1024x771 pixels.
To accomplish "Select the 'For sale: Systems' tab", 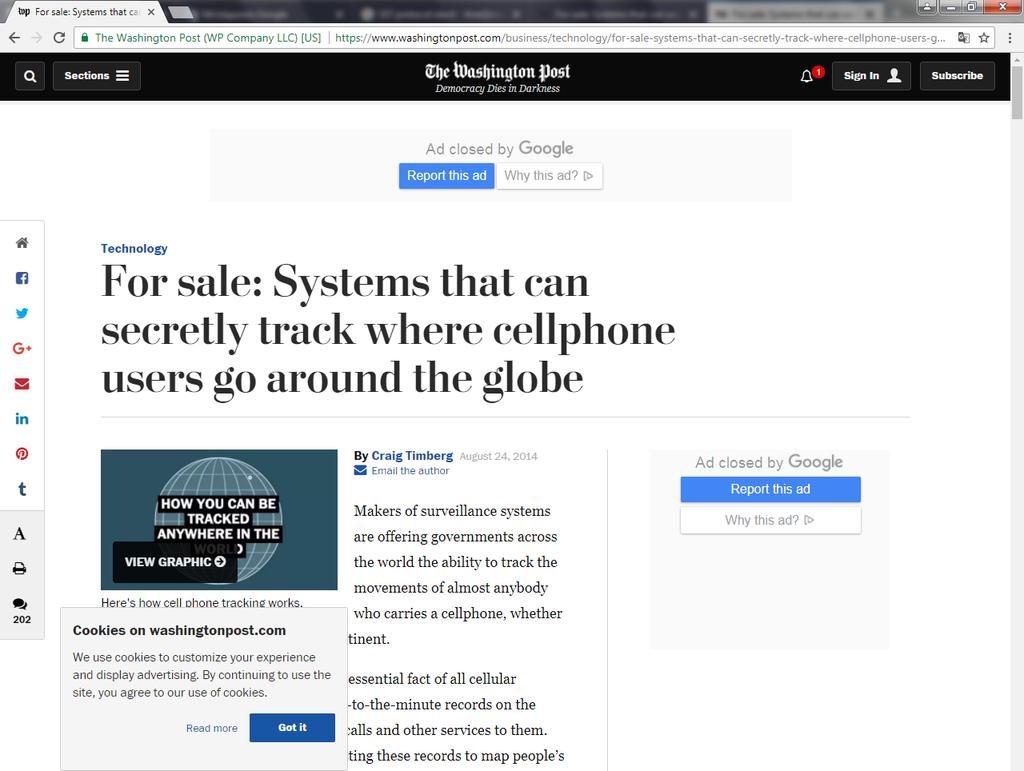I will [x=85, y=12].
